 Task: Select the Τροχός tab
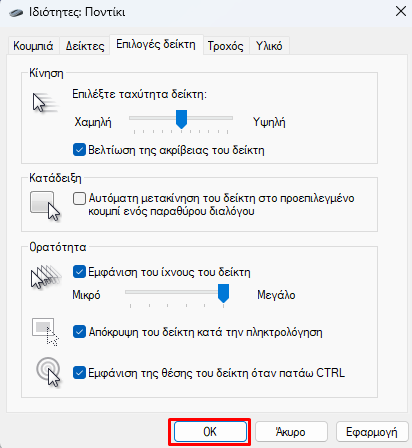pyautogui.click(x=226, y=46)
